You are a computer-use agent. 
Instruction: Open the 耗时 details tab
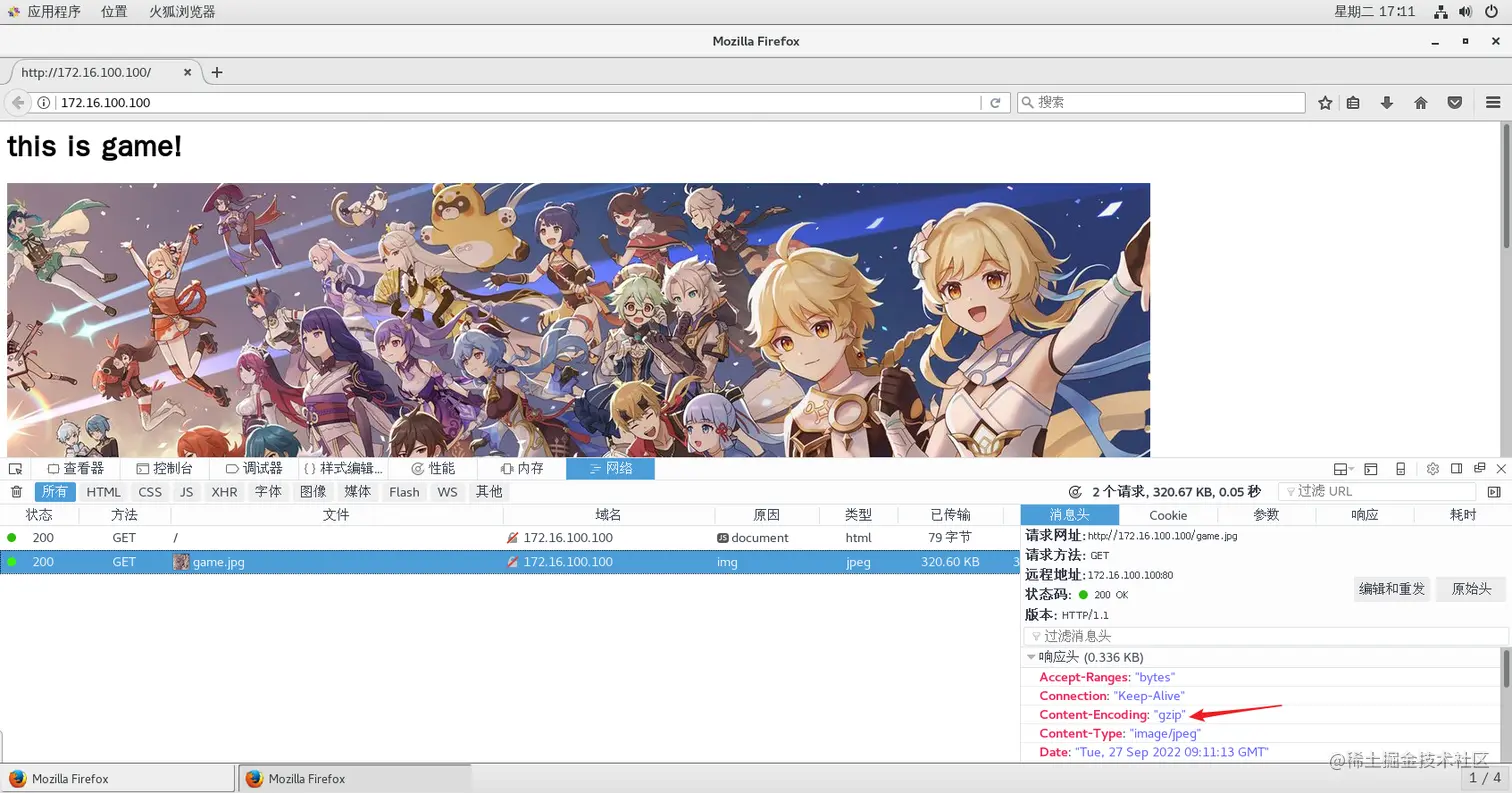[x=1463, y=515]
